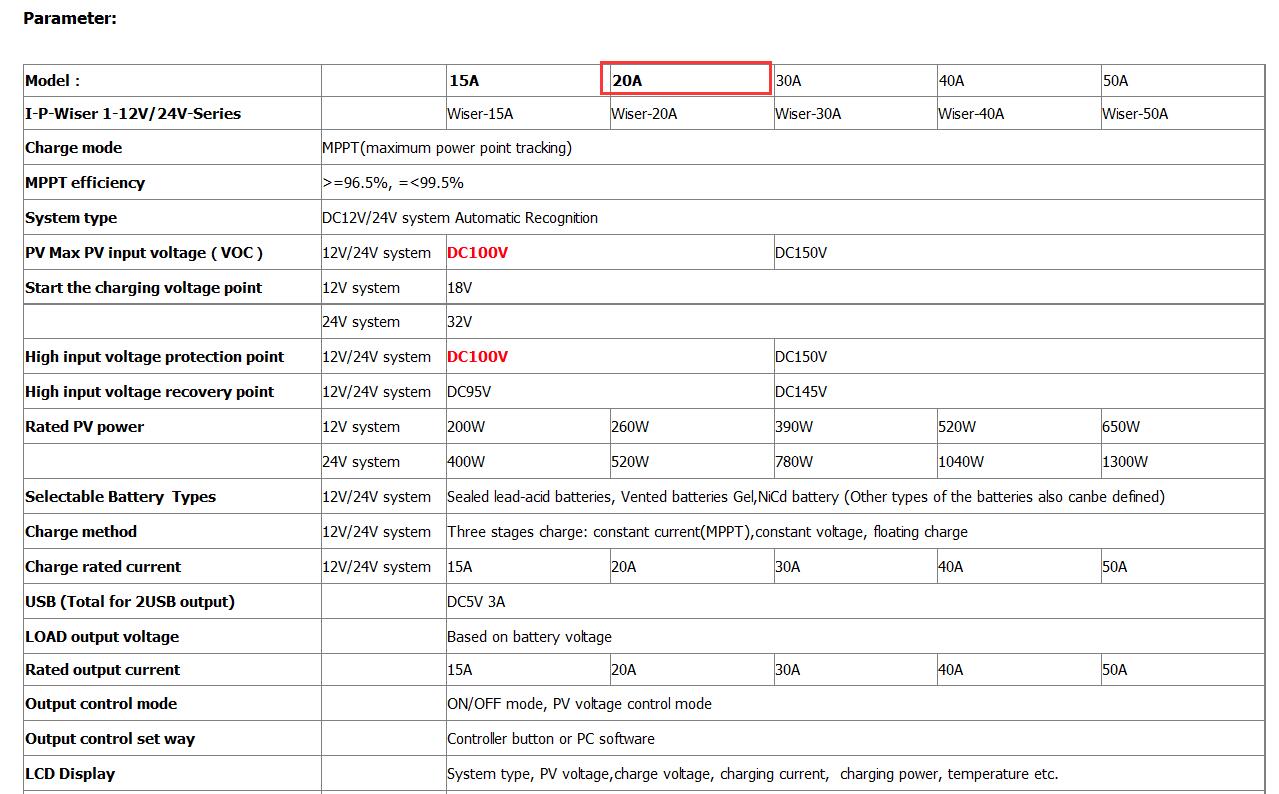Select the 'MPPT efficiency' label
The height and width of the screenshot is (794, 1279).
pos(85,183)
